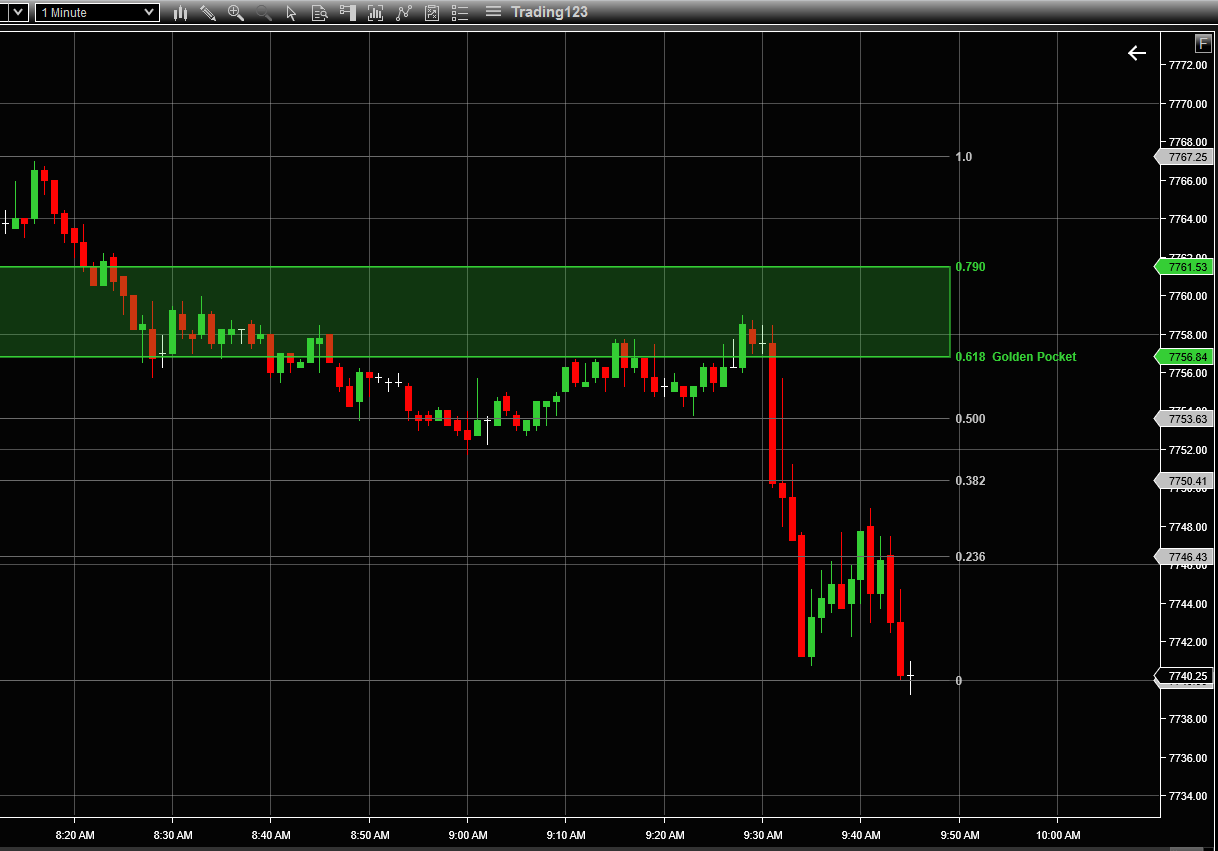Select the zoom in magnifier tool

236,12
